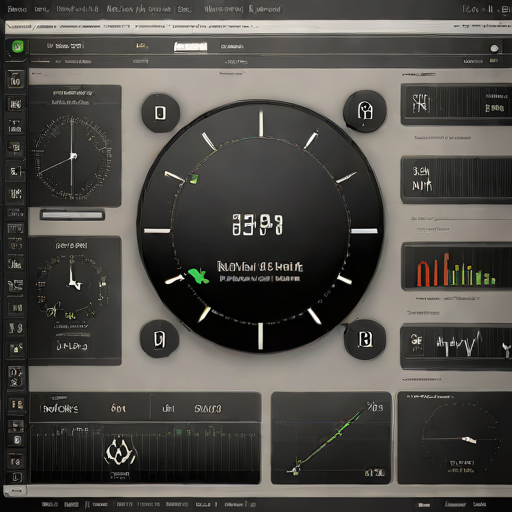The image size is (512, 512).
Task: Click the small green square marker on the dial ring
Action: [194, 179]
